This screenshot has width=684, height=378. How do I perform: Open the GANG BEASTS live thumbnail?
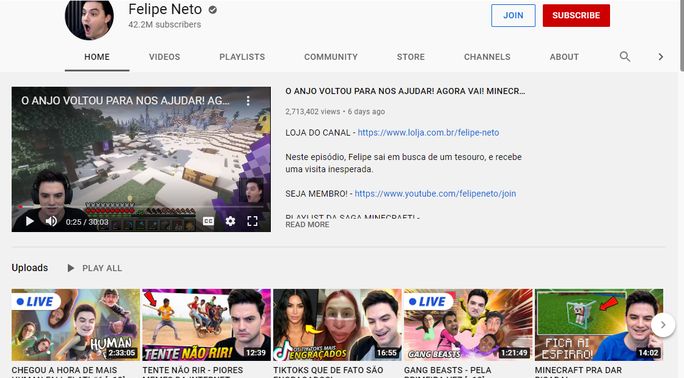coord(468,325)
